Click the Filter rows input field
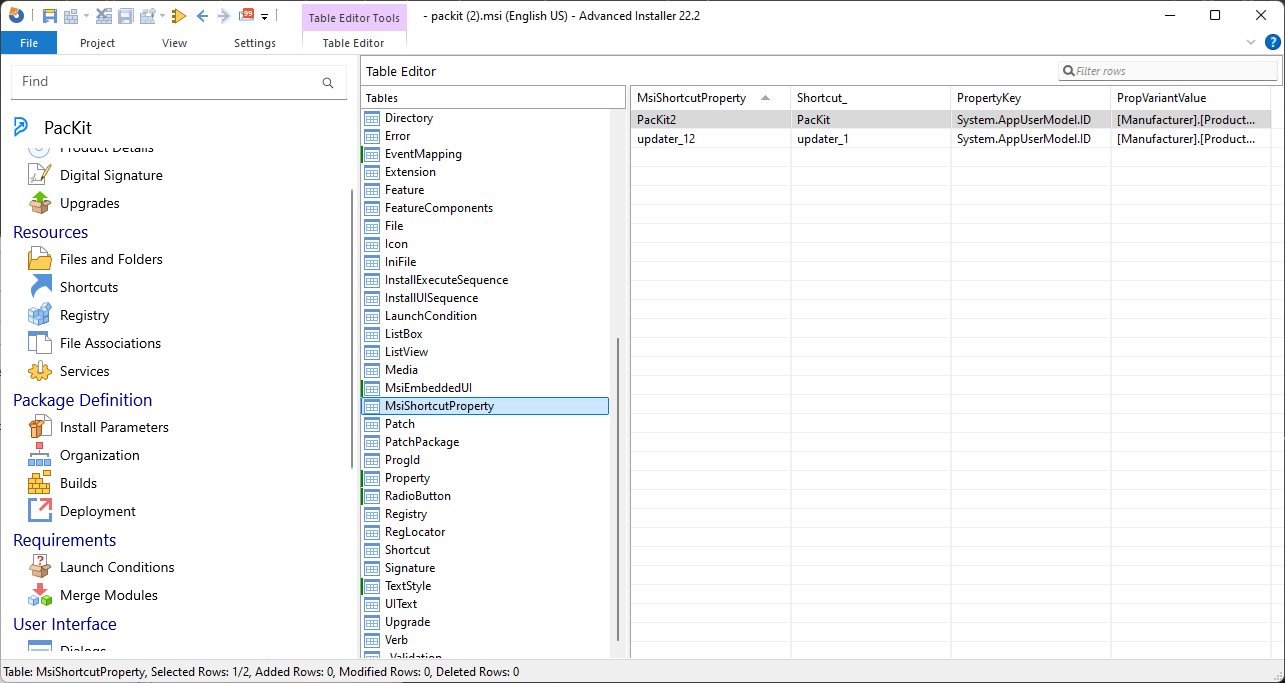This screenshot has width=1285, height=683. click(1168, 71)
